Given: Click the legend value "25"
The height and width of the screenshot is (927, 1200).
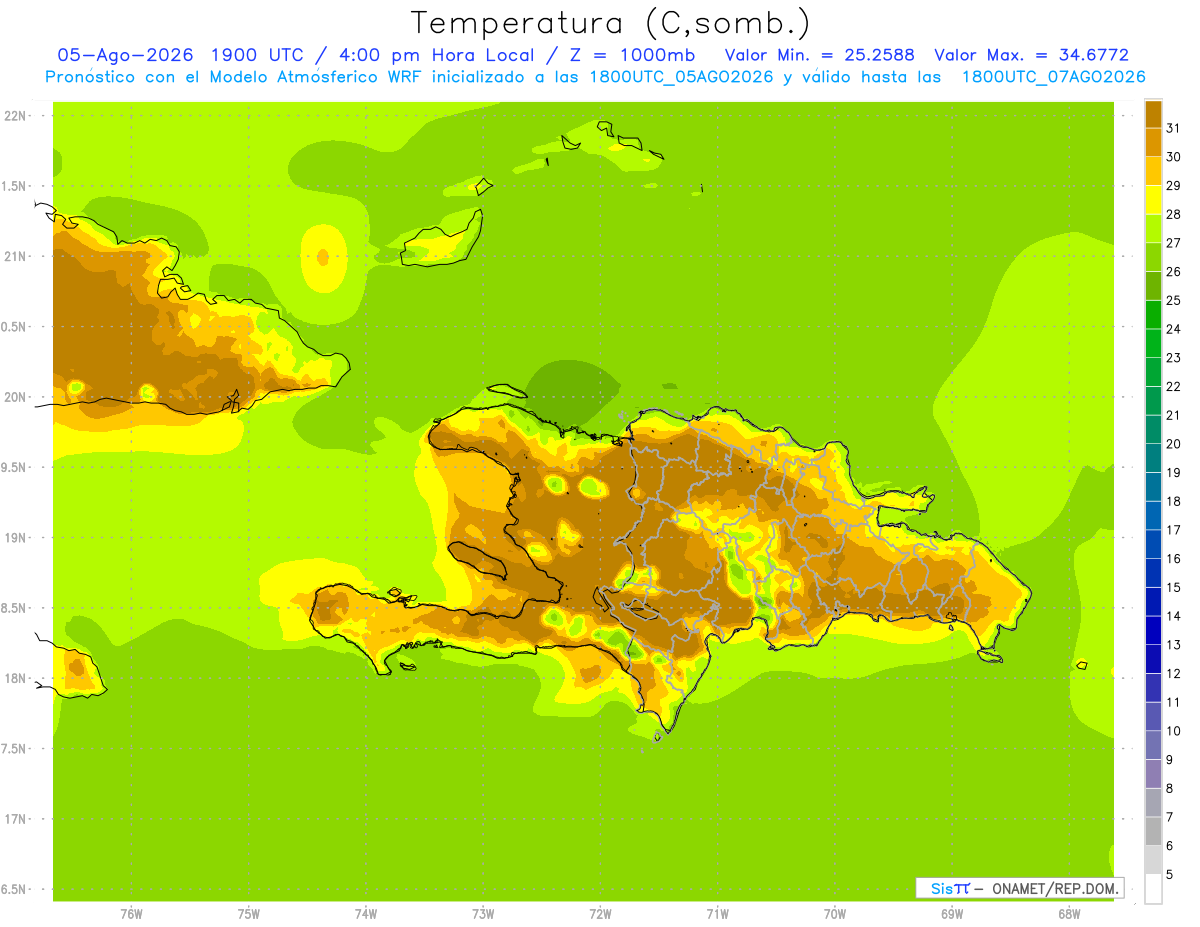Looking at the screenshot, I should coord(1174,300).
